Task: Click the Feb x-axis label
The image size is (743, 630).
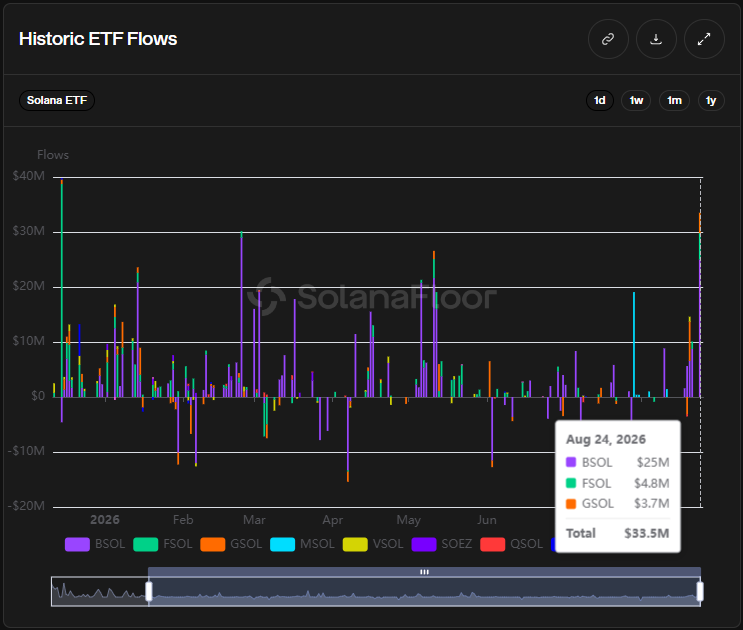Action: click(183, 520)
